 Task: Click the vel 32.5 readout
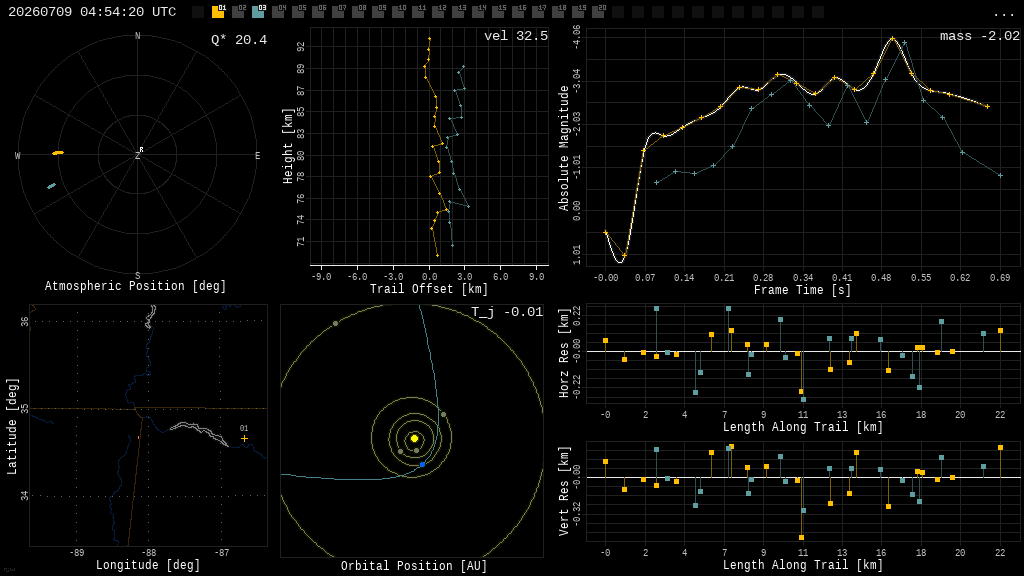pos(516,36)
